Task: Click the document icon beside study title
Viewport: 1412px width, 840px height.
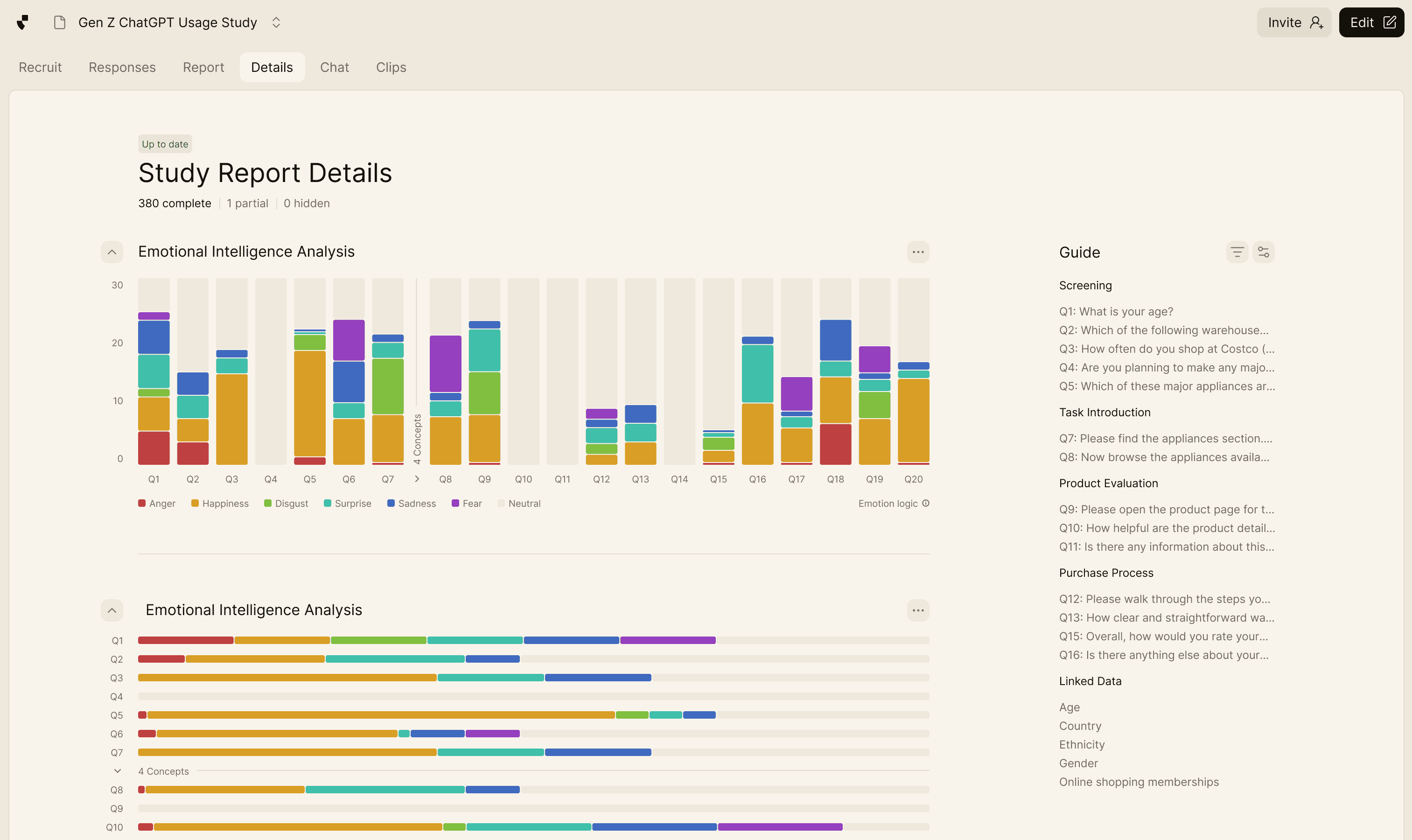Action: click(59, 23)
